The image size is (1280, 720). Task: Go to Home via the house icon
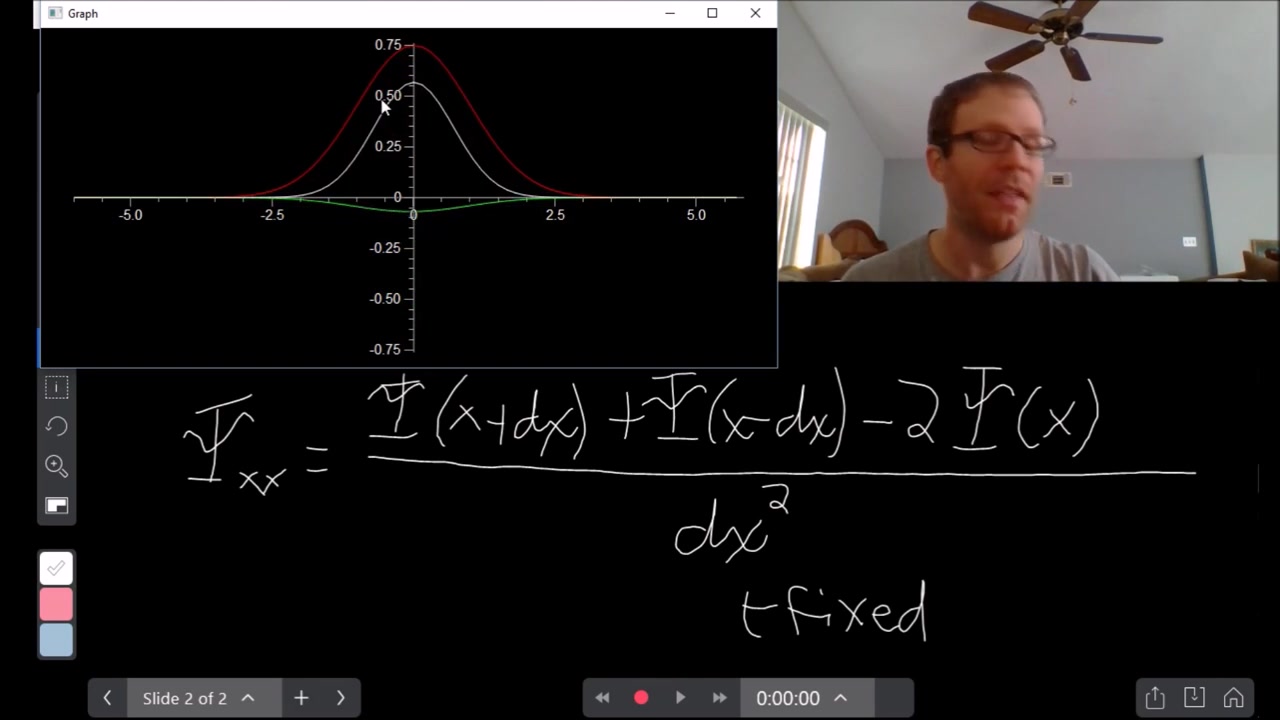pyautogui.click(x=1234, y=697)
